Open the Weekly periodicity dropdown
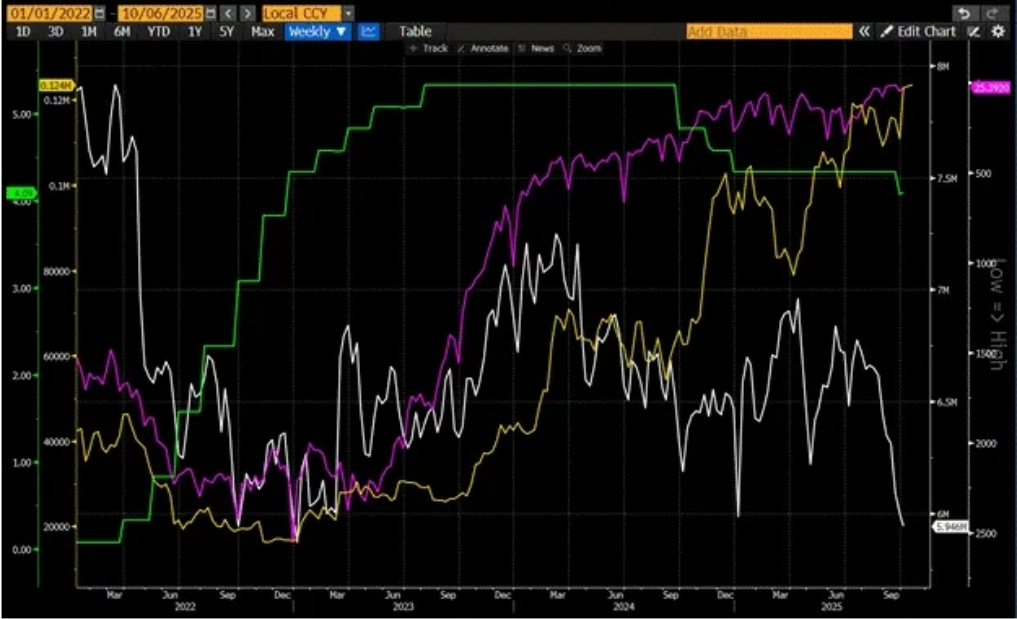The width and height of the screenshot is (1017, 619). [317, 31]
